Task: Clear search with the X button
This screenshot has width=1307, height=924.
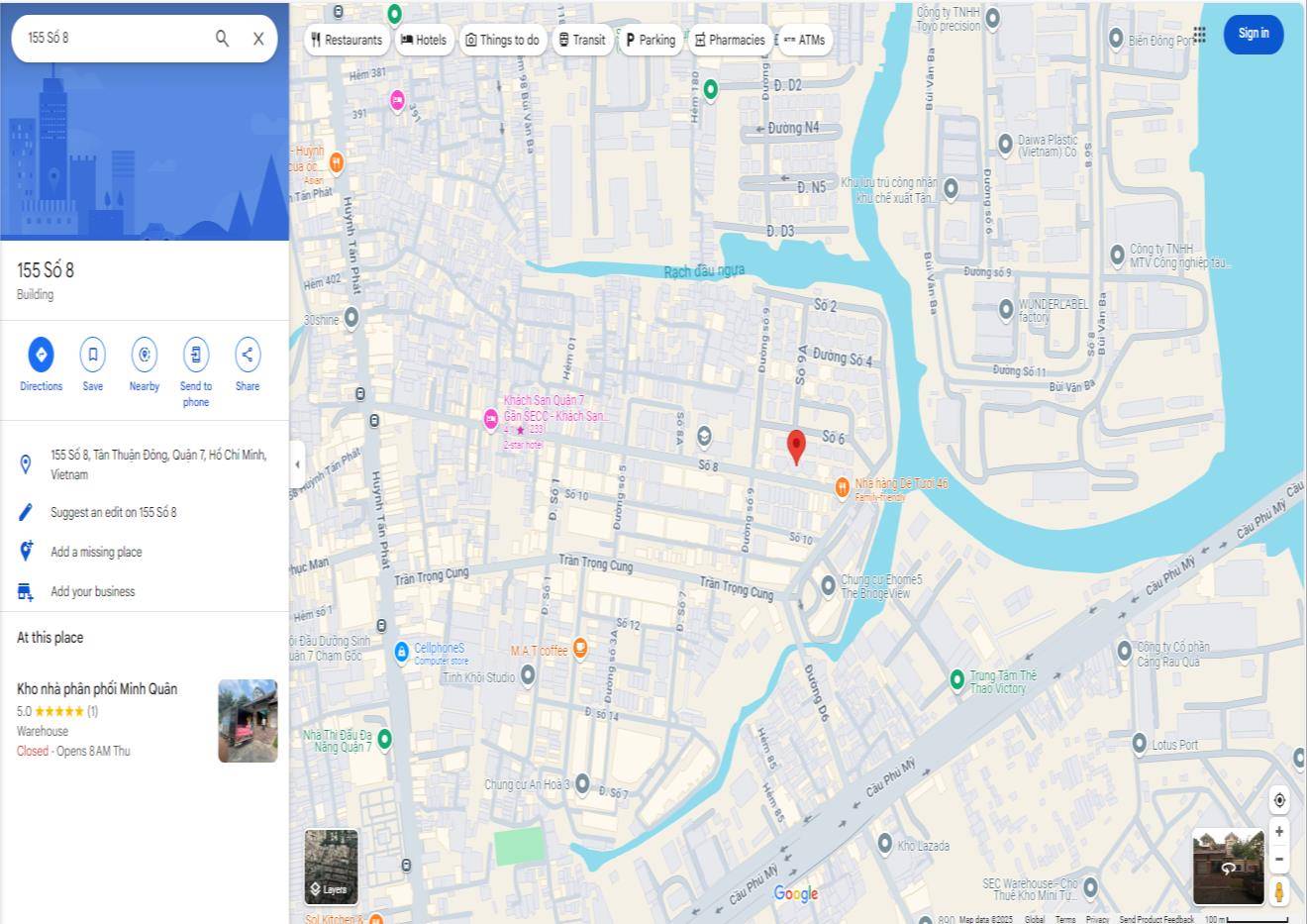Action: pos(258,38)
